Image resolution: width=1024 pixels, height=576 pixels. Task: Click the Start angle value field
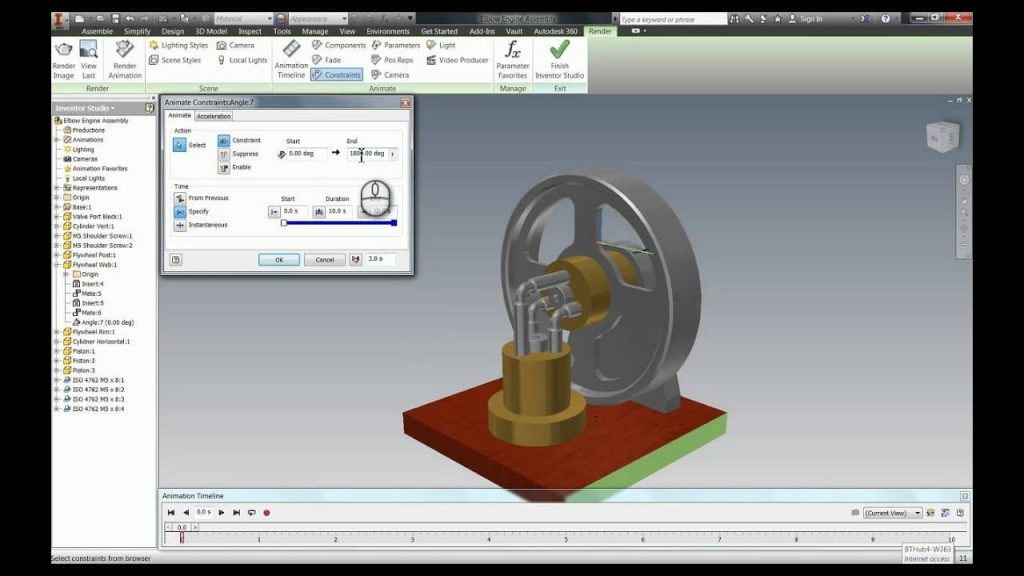(x=307, y=154)
